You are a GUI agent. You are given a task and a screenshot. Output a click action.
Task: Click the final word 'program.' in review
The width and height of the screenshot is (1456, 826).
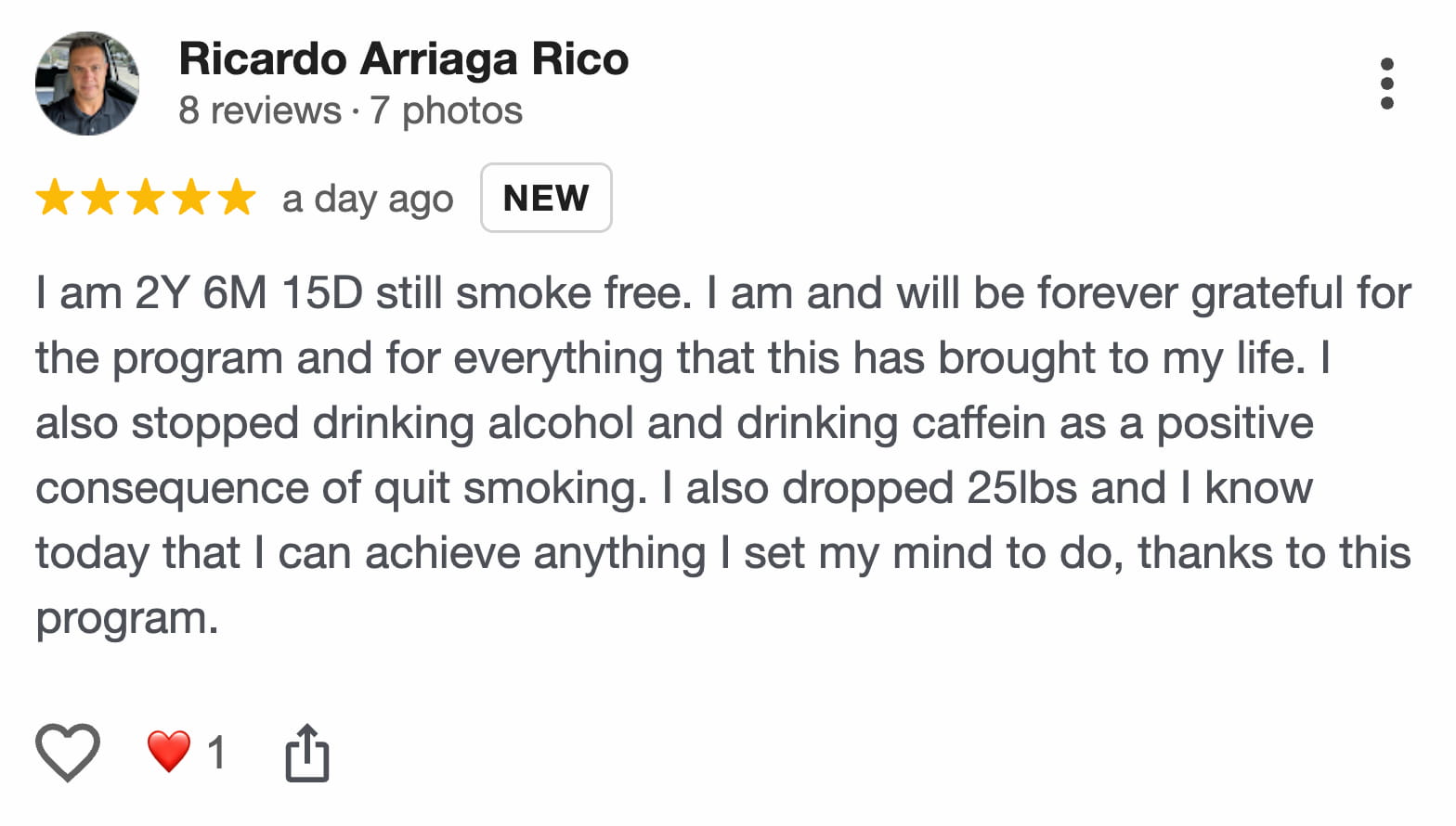click(x=127, y=618)
